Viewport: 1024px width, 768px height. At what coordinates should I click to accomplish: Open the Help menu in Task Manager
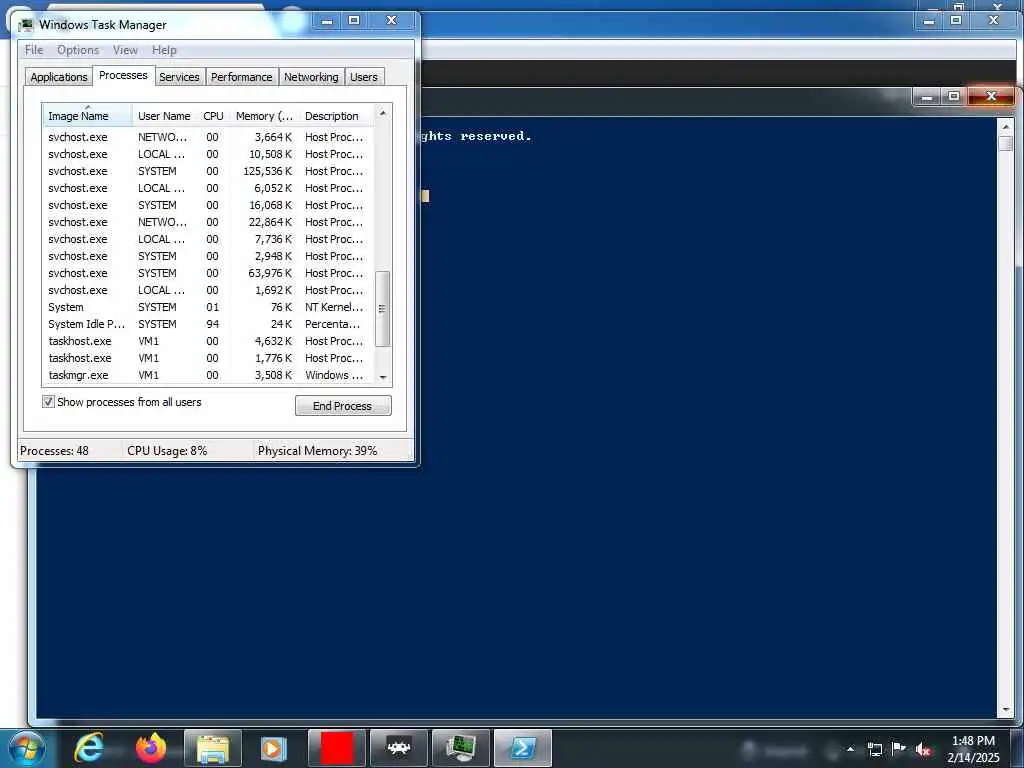[164, 50]
